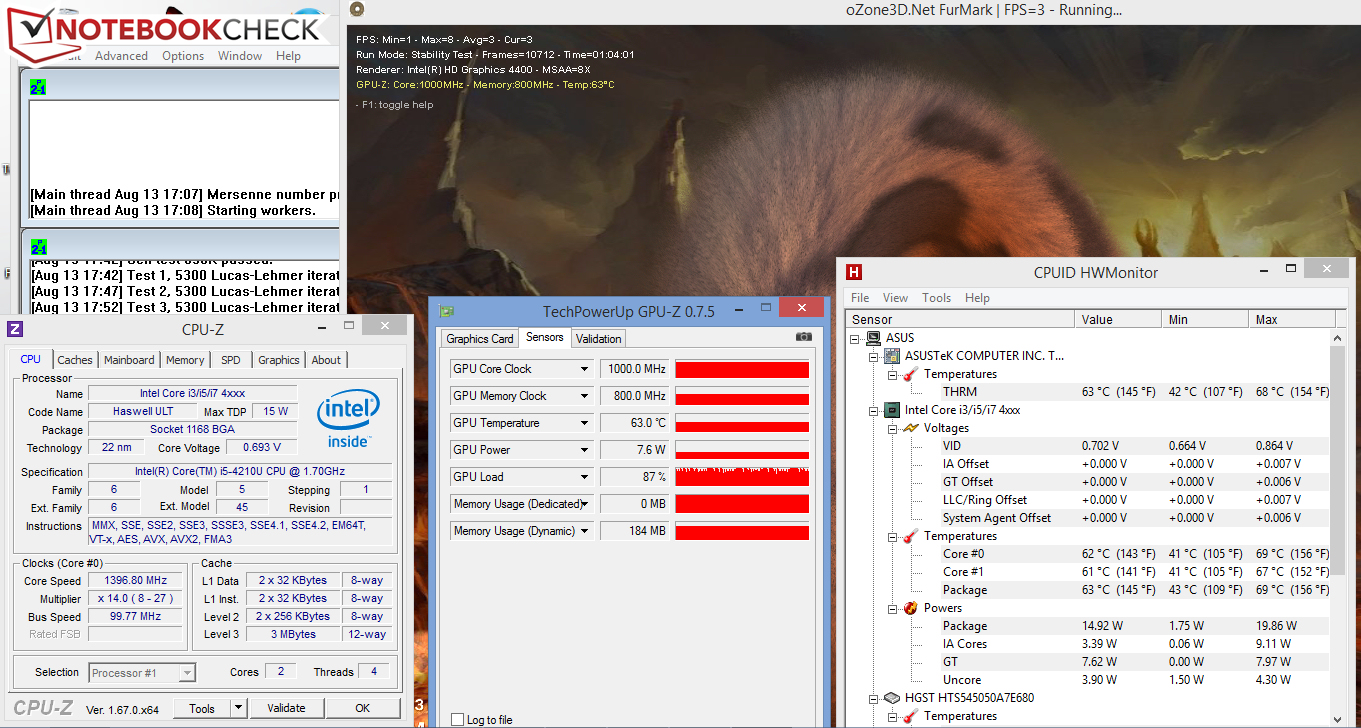Click the HWMonitor red H app icon
The height and width of the screenshot is (728, 1361).
pyautogui.click(x=854, y=272)
